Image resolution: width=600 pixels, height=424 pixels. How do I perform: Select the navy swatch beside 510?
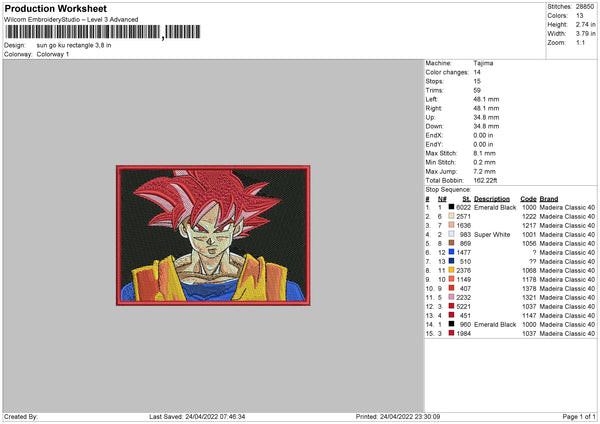451,261
